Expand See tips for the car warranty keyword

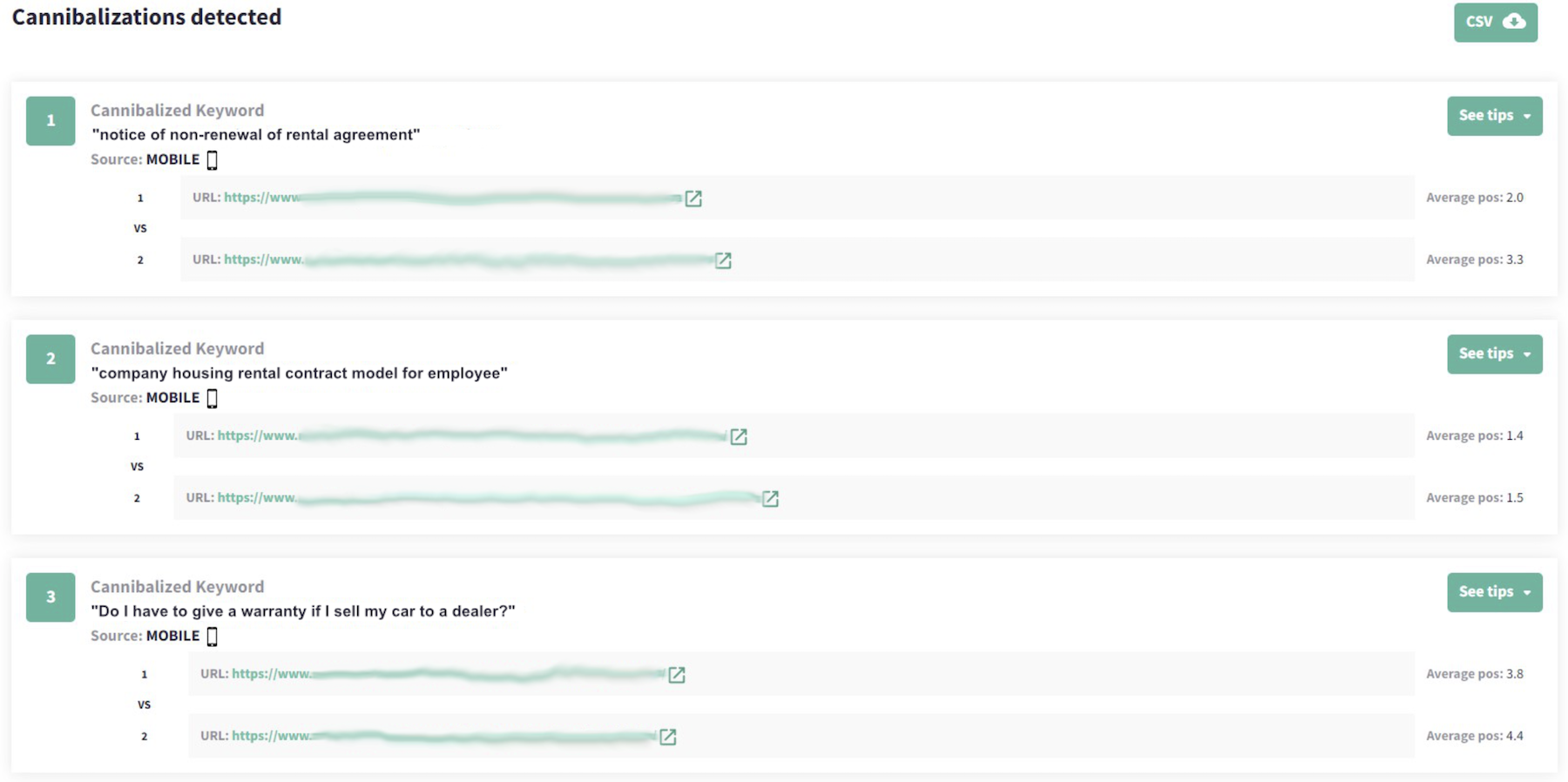point(1494,592)
